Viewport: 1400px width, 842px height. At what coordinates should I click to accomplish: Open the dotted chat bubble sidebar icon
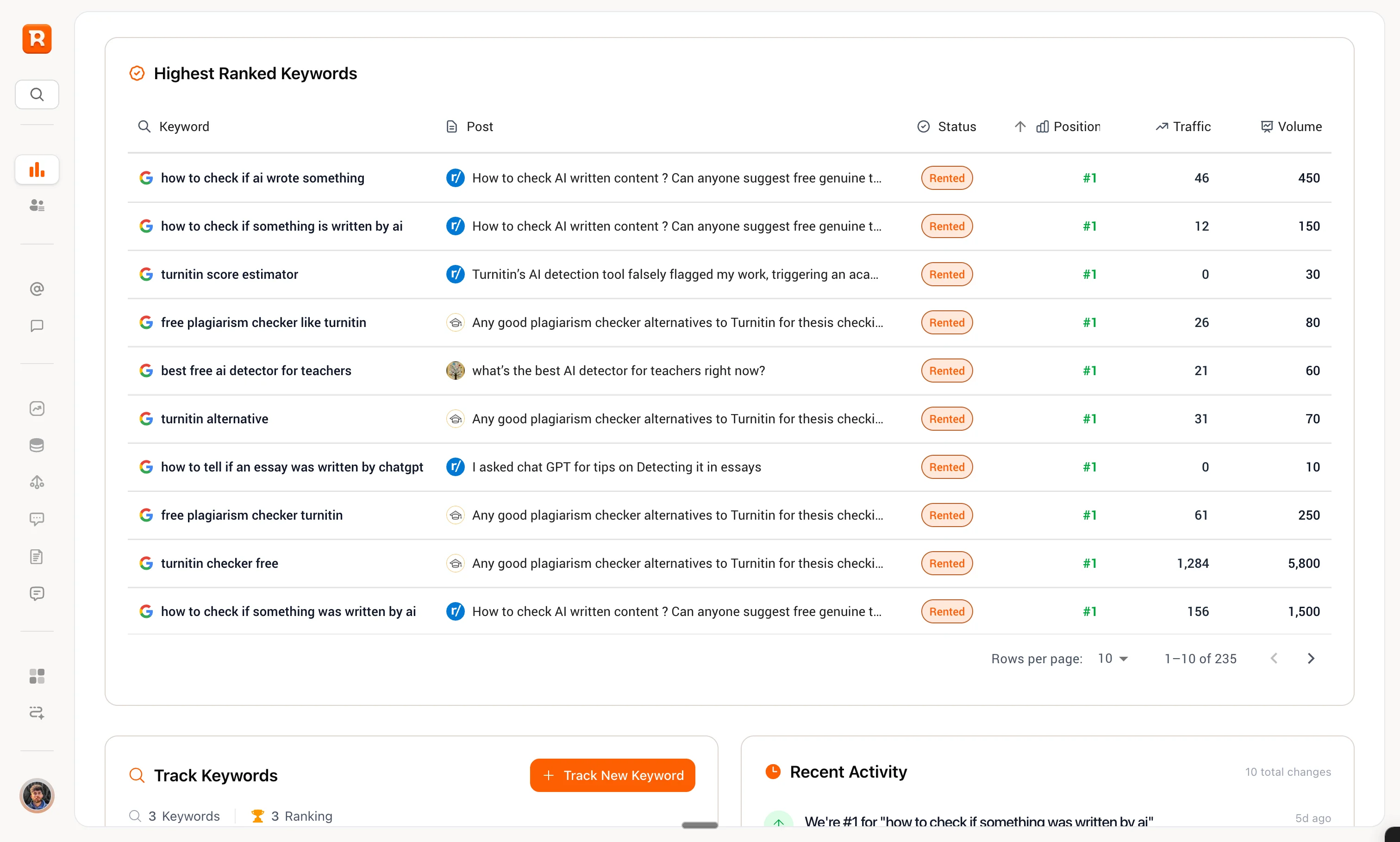click(37, 519)
